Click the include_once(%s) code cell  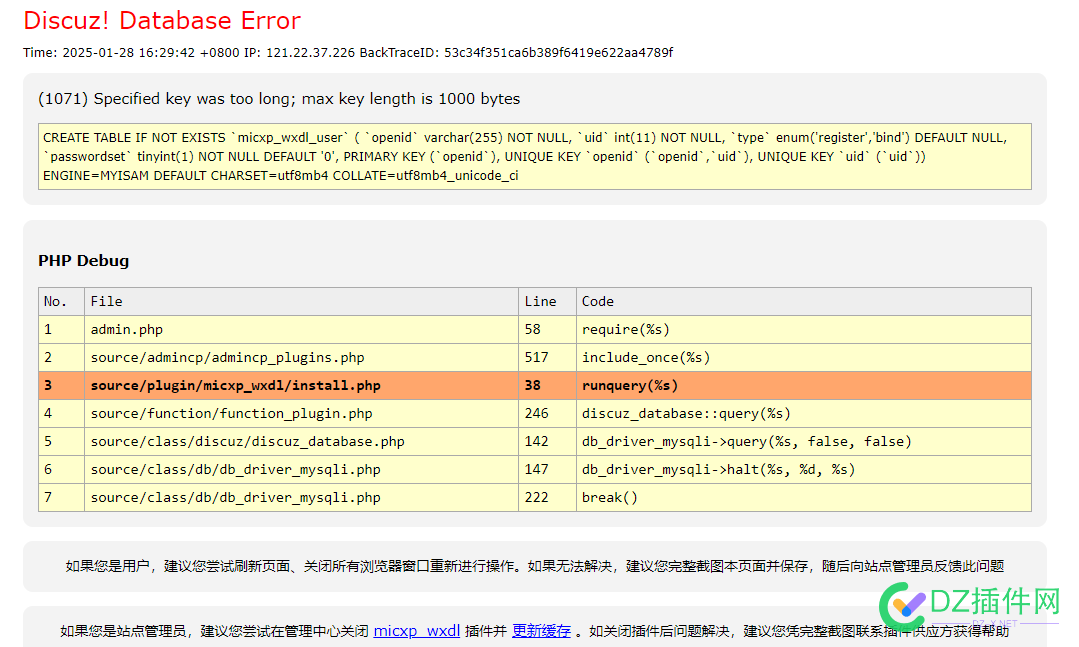[x=804, y=357]
